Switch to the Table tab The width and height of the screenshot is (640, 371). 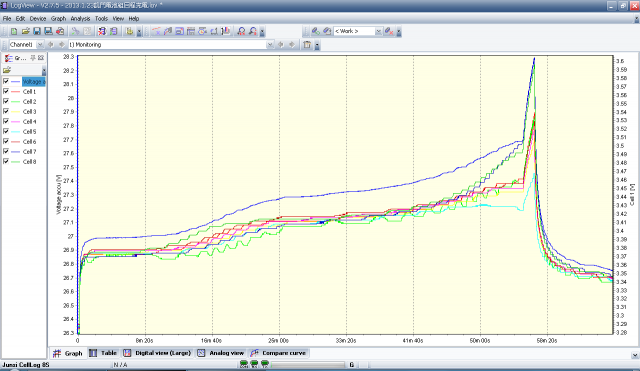[103, 353]
